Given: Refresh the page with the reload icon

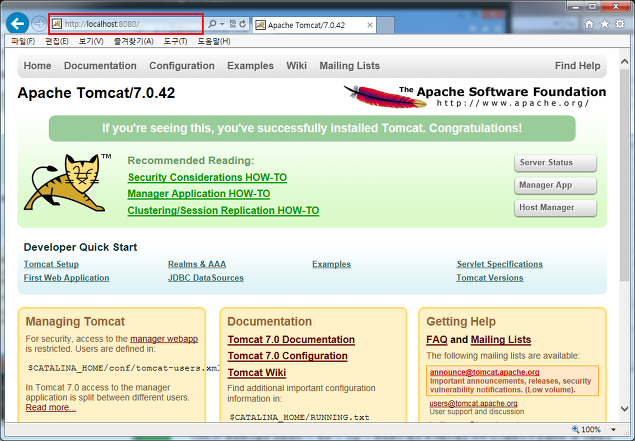Looking at the screenshot, I should click(x=242, y=24).
